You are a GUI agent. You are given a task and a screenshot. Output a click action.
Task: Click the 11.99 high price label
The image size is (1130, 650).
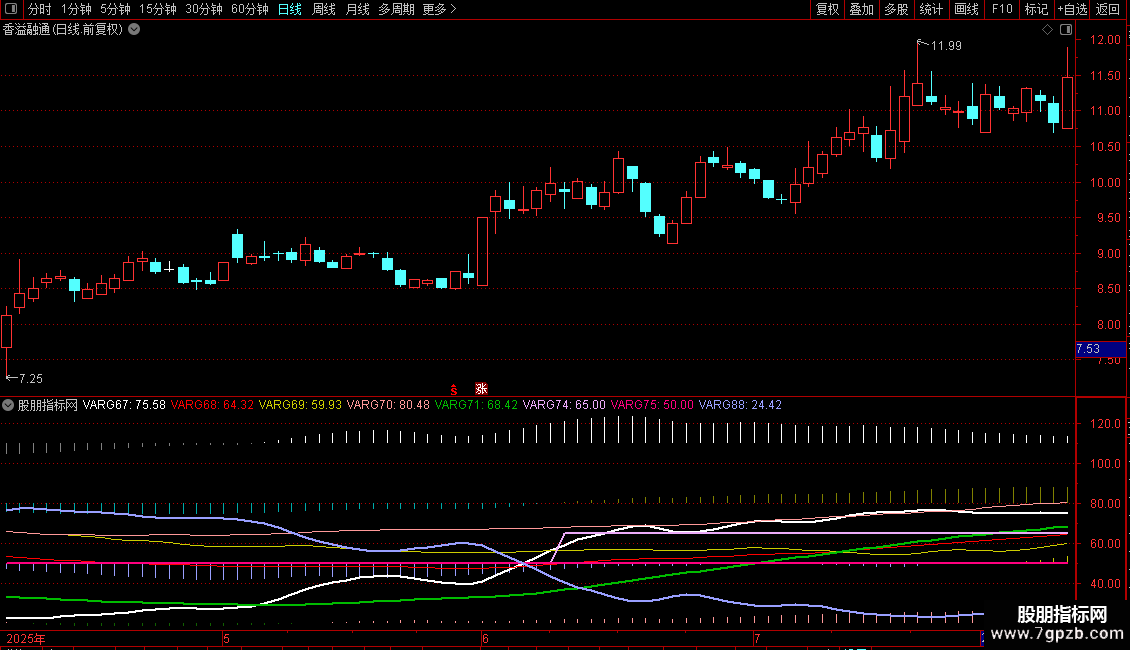pos(946,46)
